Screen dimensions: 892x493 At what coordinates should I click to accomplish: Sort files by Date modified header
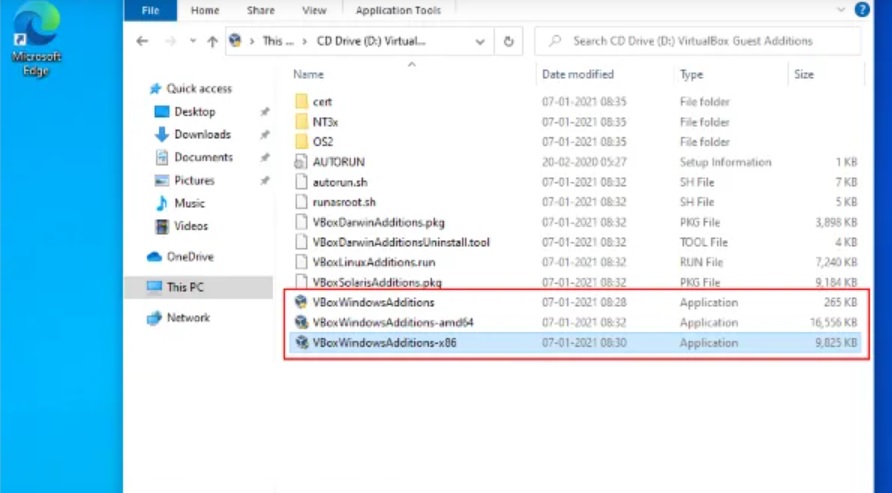click(578, 74)
